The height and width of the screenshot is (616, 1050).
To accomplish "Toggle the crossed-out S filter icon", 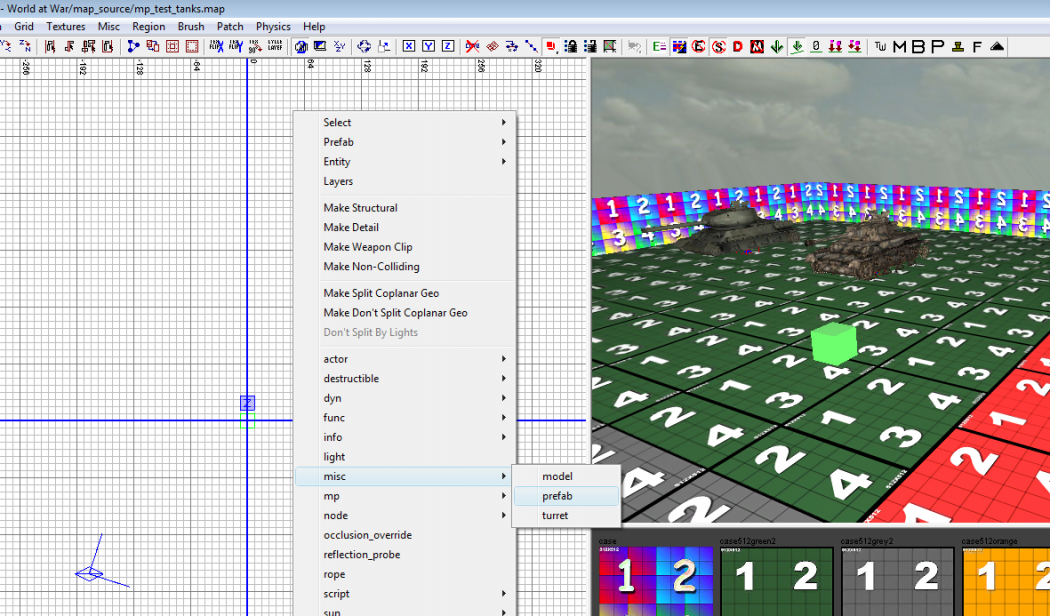I will pos(718,46).
